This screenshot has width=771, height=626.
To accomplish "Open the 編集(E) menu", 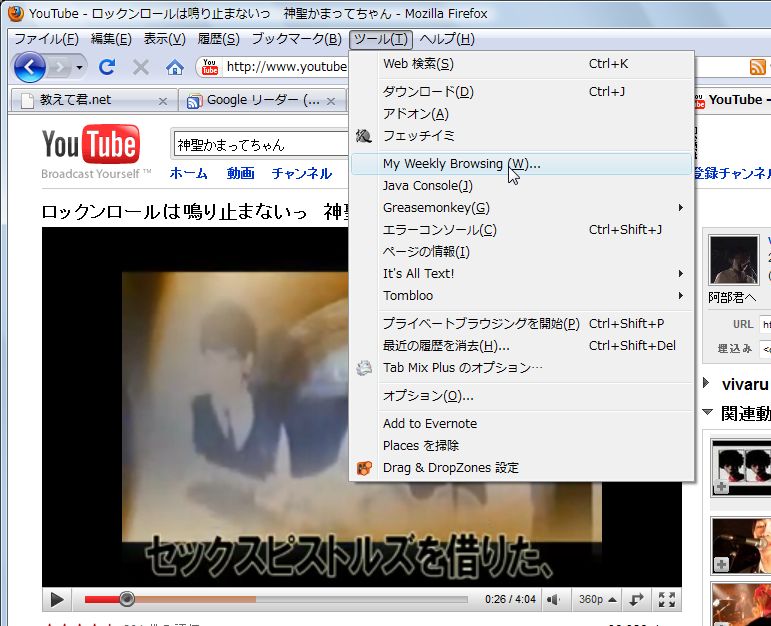I will (x=111, y=39).
